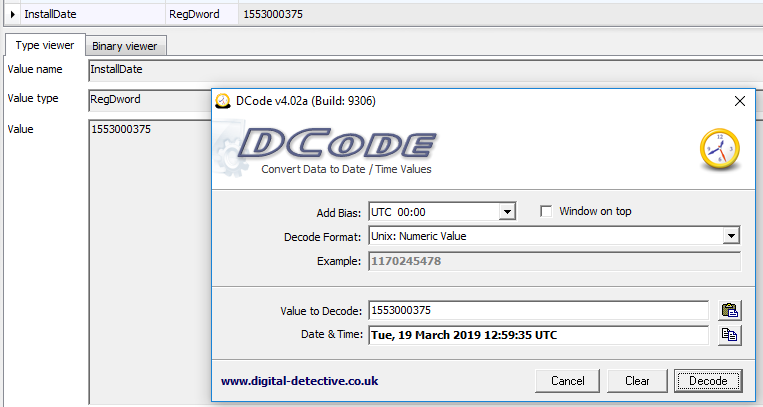Select the Type viewer tab
763x407 pixels.
coord(45,46)
